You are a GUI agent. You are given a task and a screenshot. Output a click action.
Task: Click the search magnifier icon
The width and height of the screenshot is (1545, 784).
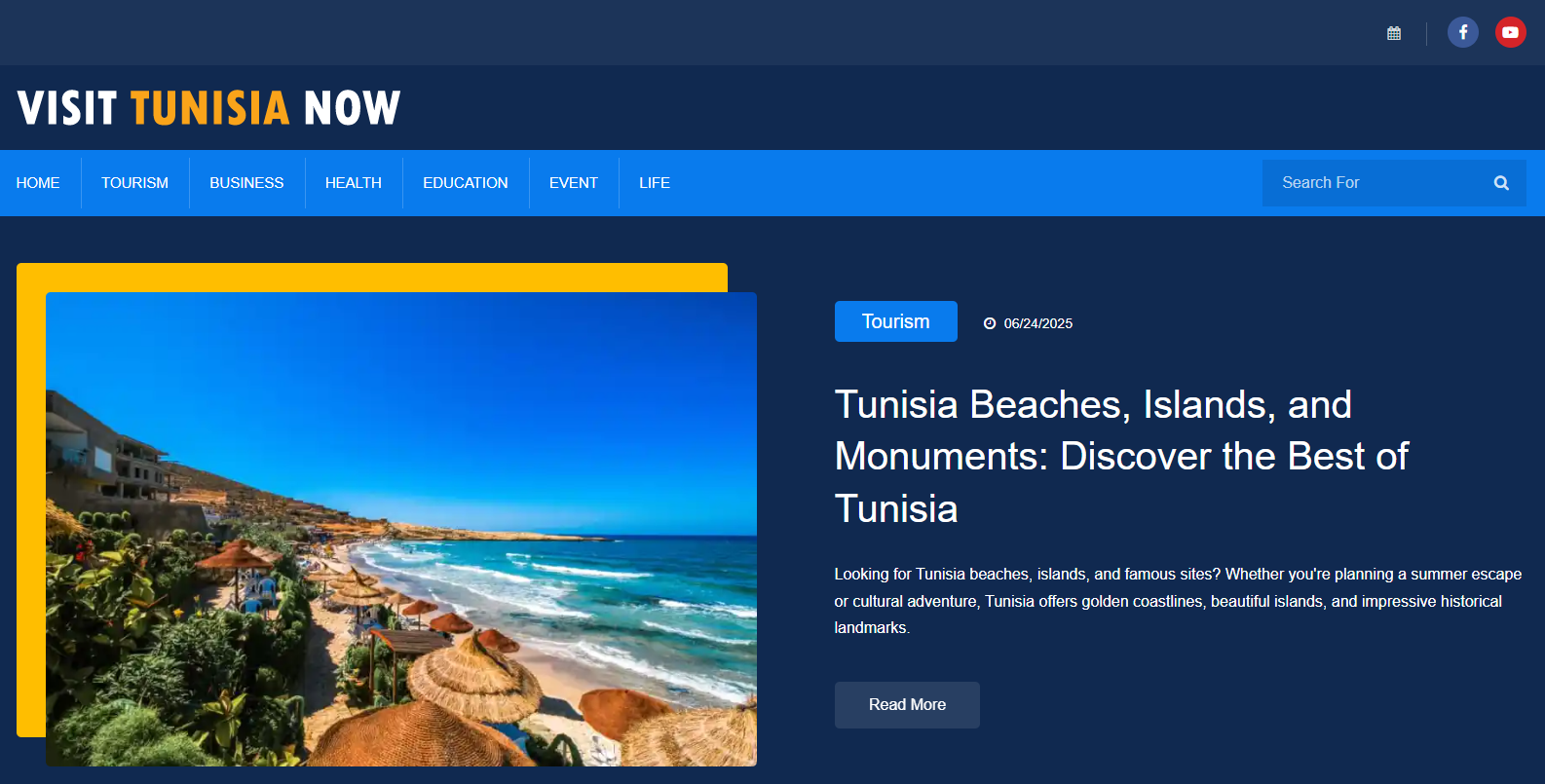pyautogui.click(x=1501, y=183)
